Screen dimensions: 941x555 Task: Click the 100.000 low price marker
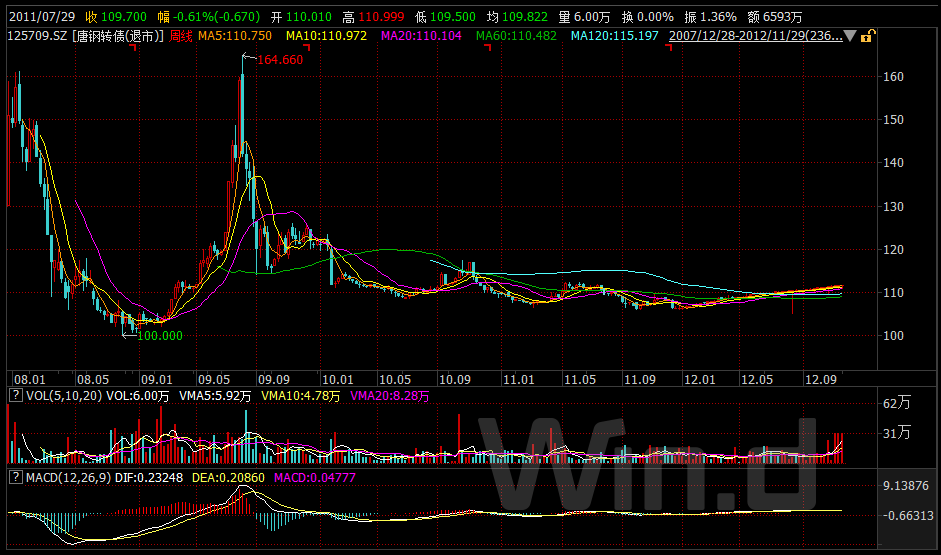pos(158,336)
